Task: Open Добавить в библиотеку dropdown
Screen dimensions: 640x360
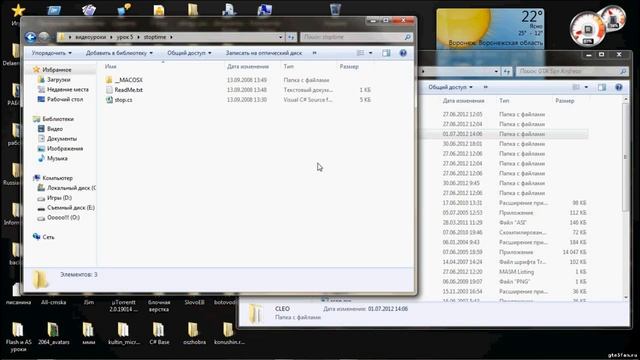Action: coord(119,53)
